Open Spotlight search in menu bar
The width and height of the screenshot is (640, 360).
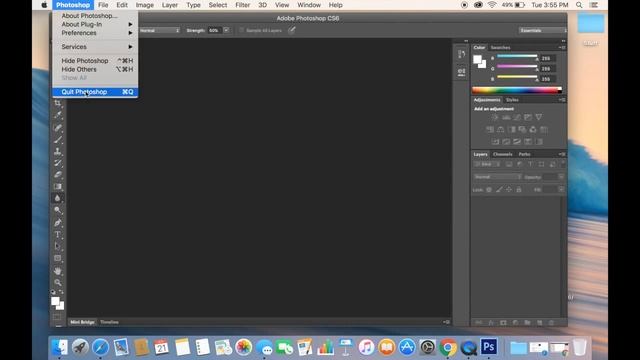coord(579,5)
